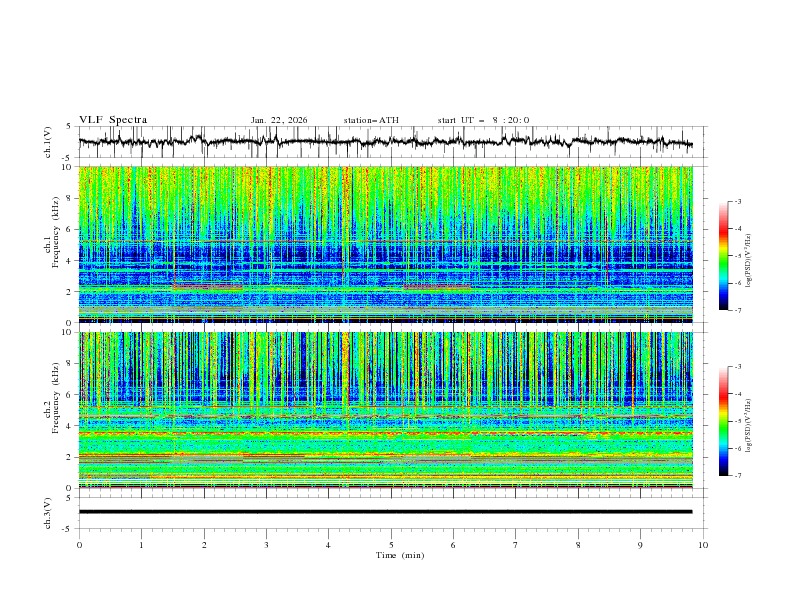Viewport: 792px width, 612px height.
Task: Click the lower PSD color scale bar
Action: pyautogui.click(x=724, y=421)
